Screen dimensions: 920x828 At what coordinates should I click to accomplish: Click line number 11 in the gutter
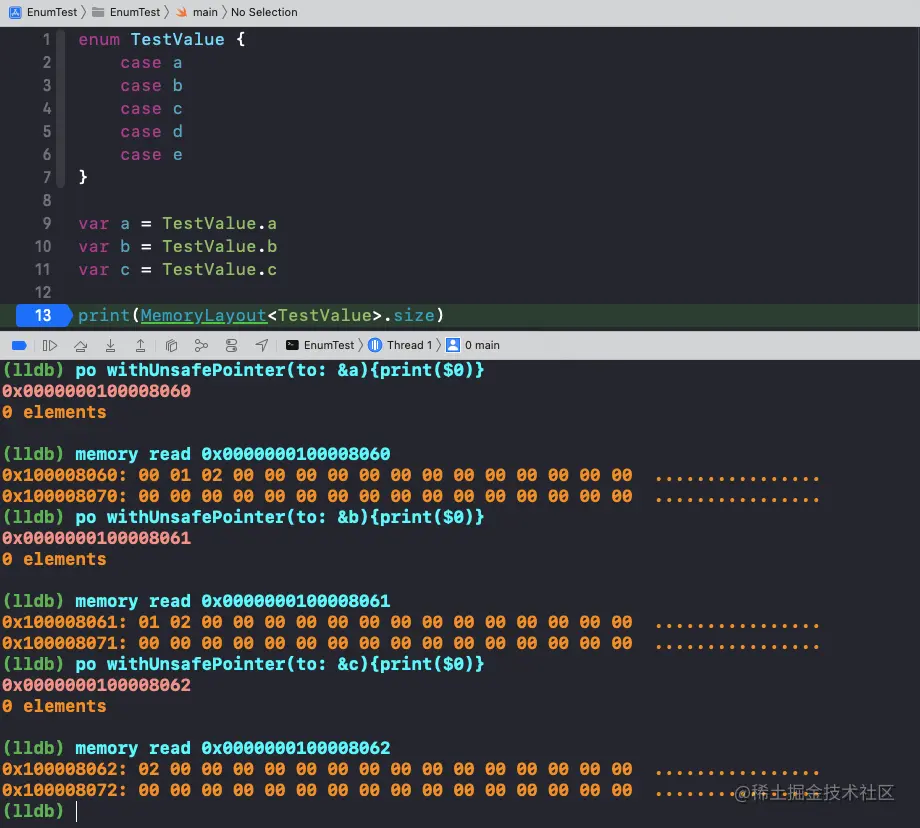43,269
